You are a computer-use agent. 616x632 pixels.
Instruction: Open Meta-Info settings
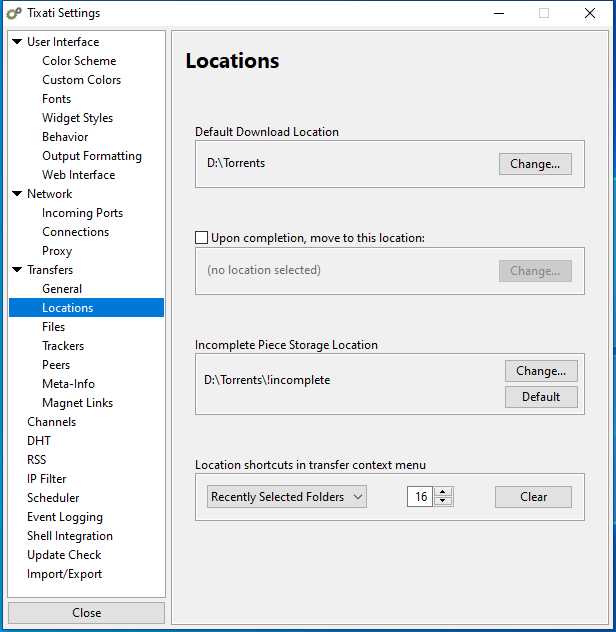68,384
